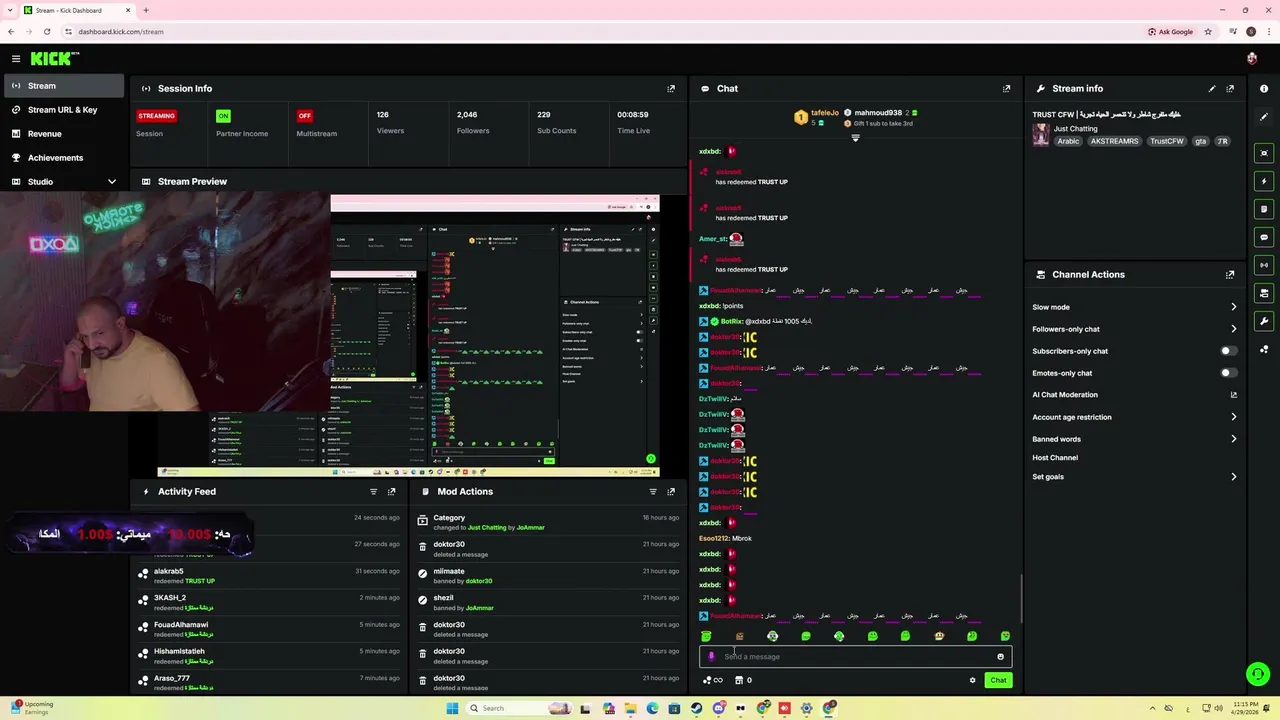Open the Achievements page

click(x=62, y=158)
